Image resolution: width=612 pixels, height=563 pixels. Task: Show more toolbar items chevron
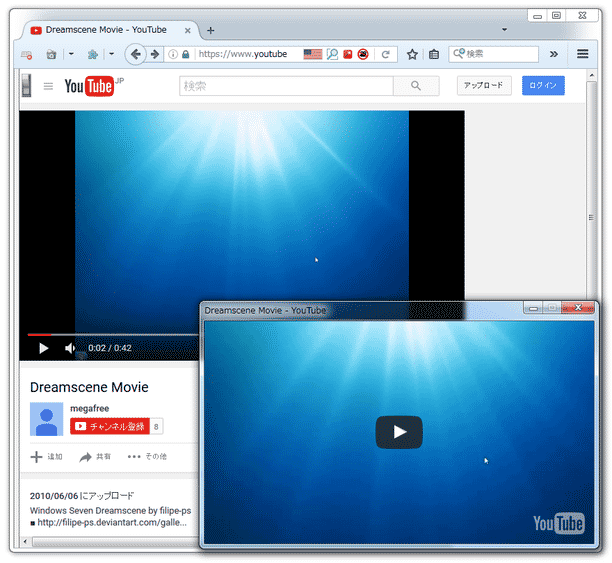click(553, 54)
